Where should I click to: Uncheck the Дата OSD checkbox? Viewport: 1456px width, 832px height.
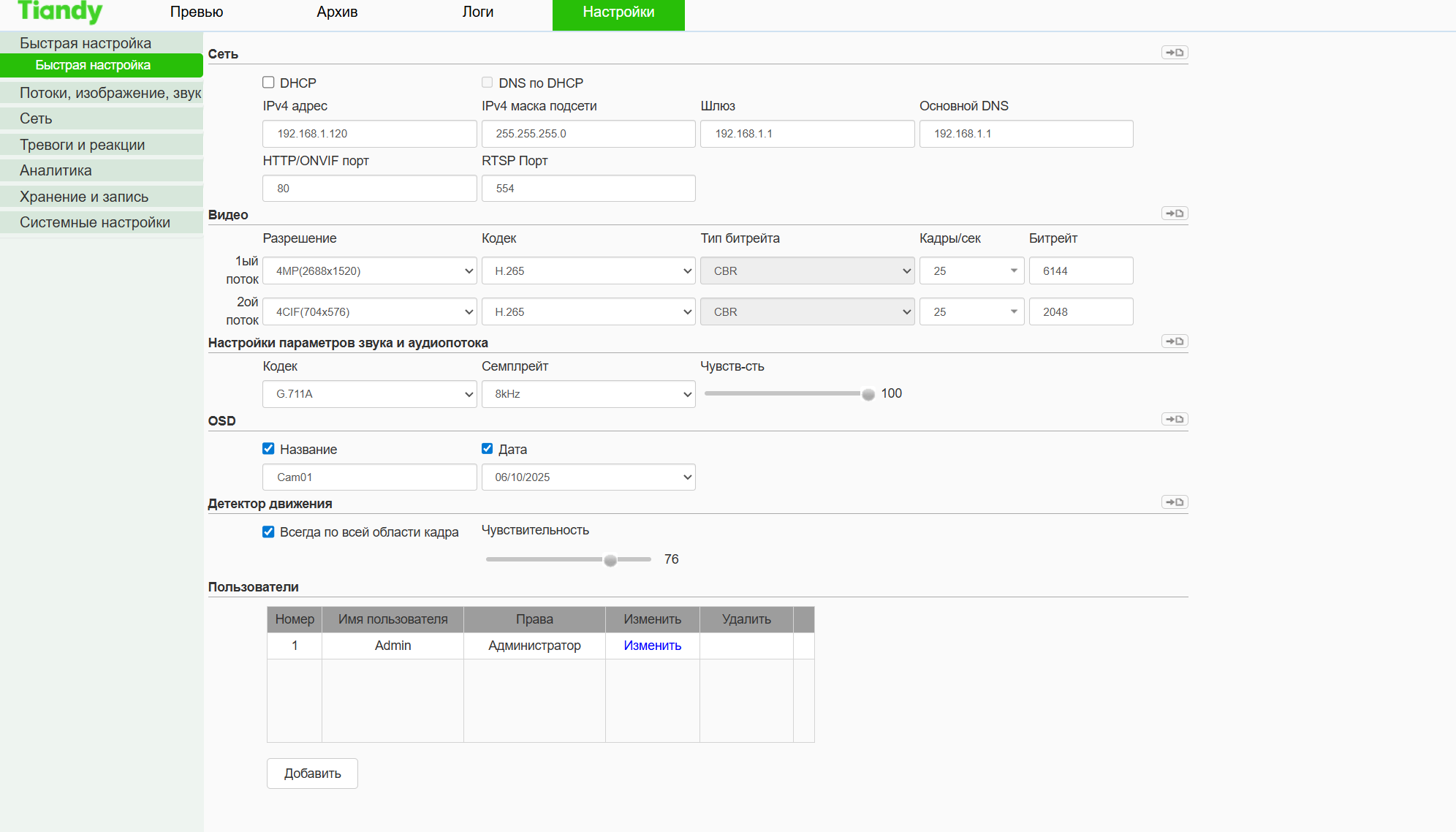[x=488, y=449]
